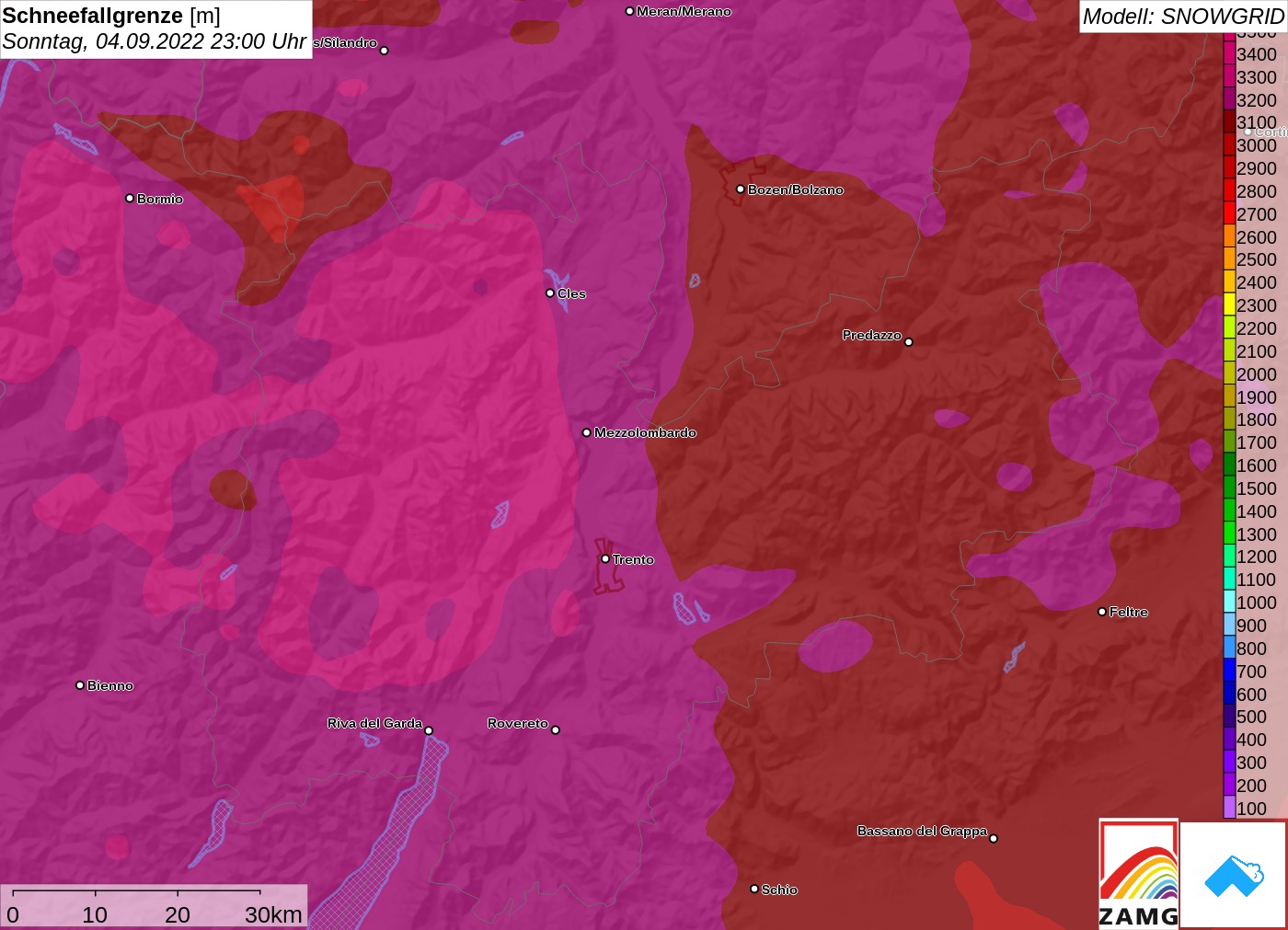Click the blue snow house logo
The width and height of the screenshot is (1288, 930).
[1233, 875]
